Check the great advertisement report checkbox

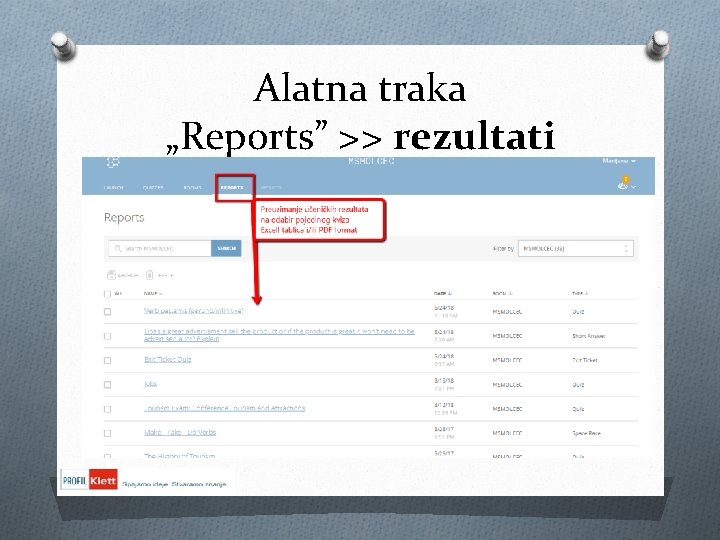[x=107, y=336]
